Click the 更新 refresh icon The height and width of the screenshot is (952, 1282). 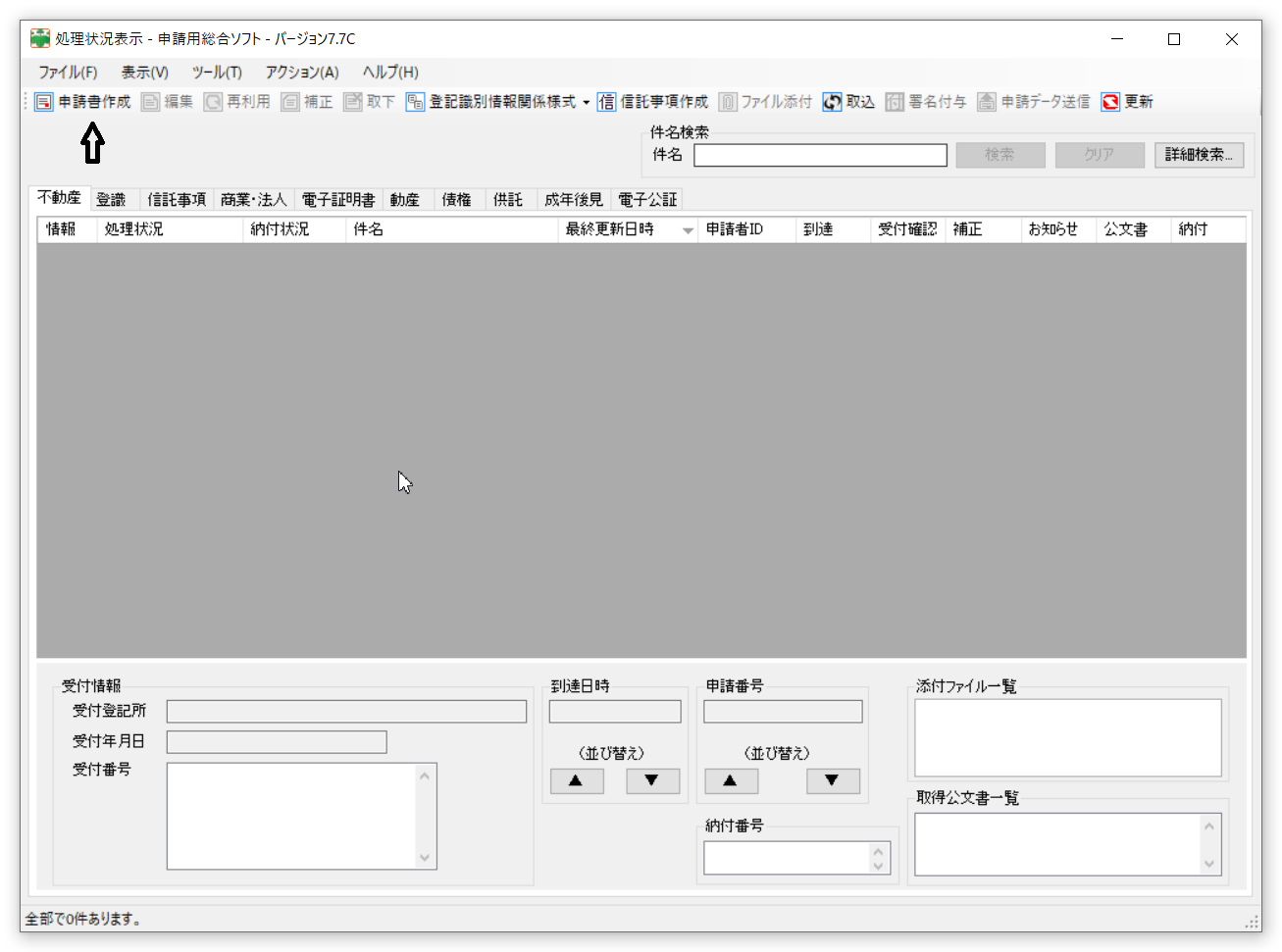point(1110,102)
